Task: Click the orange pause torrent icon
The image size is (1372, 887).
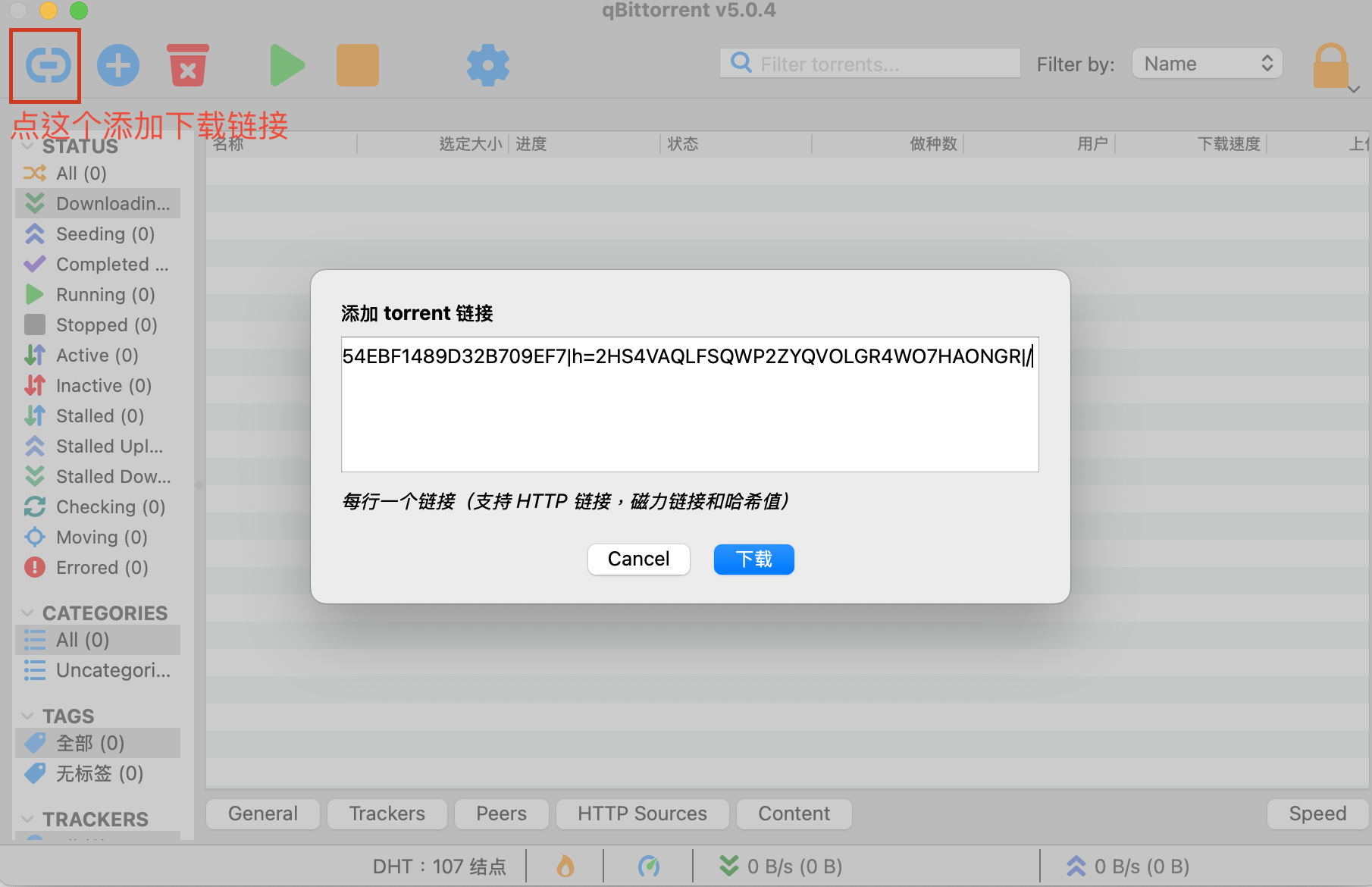Action: [x=356, y=64]
